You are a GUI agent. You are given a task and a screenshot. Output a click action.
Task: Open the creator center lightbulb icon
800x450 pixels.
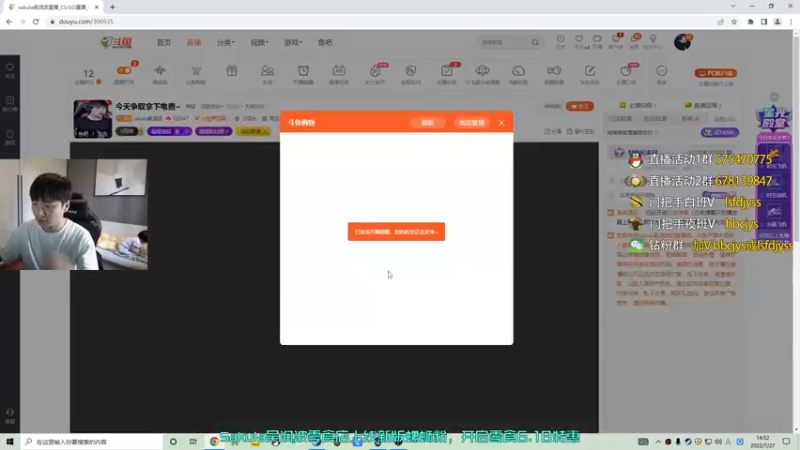(653, 41)
